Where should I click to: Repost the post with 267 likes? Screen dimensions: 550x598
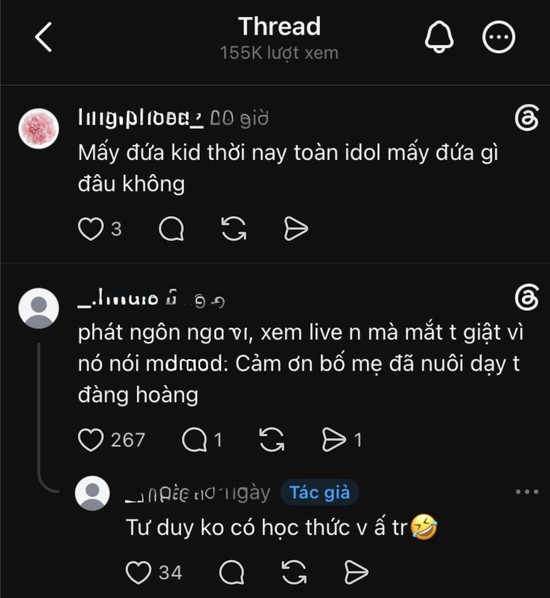tap(271, 440)
